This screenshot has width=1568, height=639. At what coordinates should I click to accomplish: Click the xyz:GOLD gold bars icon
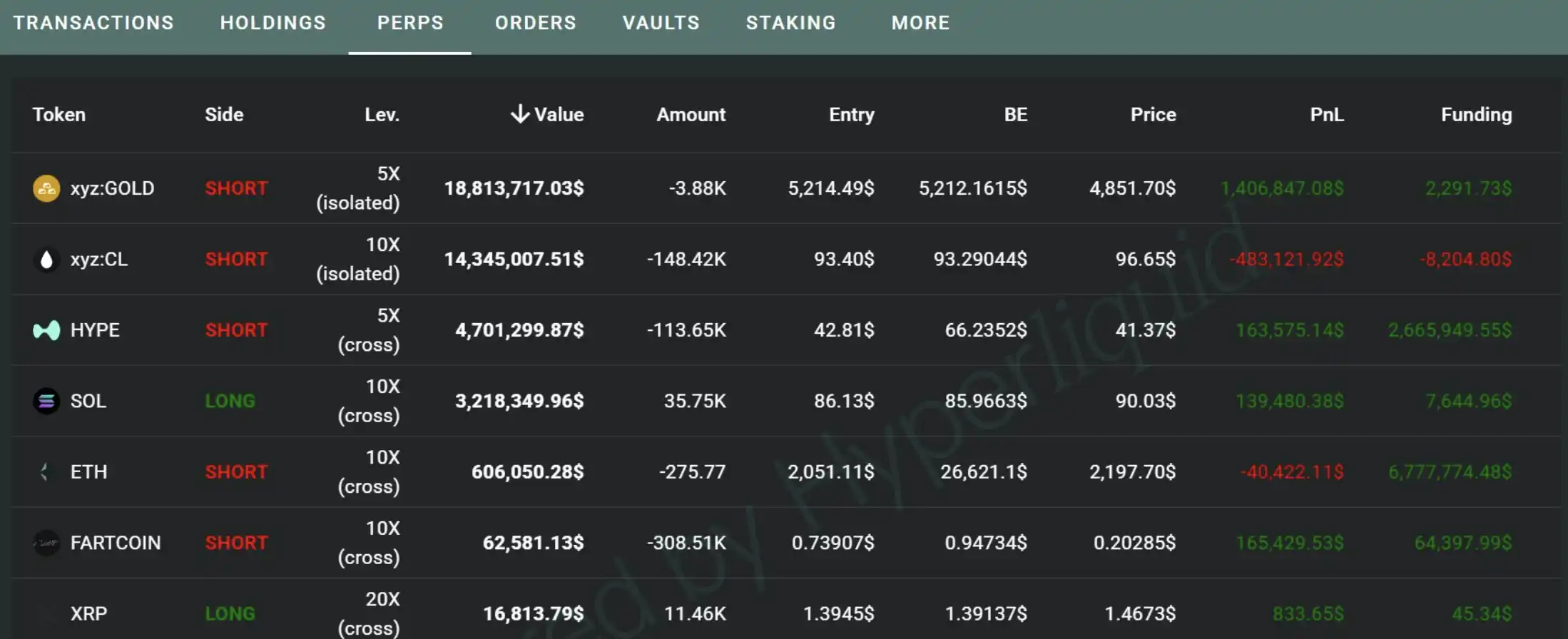pyautogui.click(x=46, y=188)
